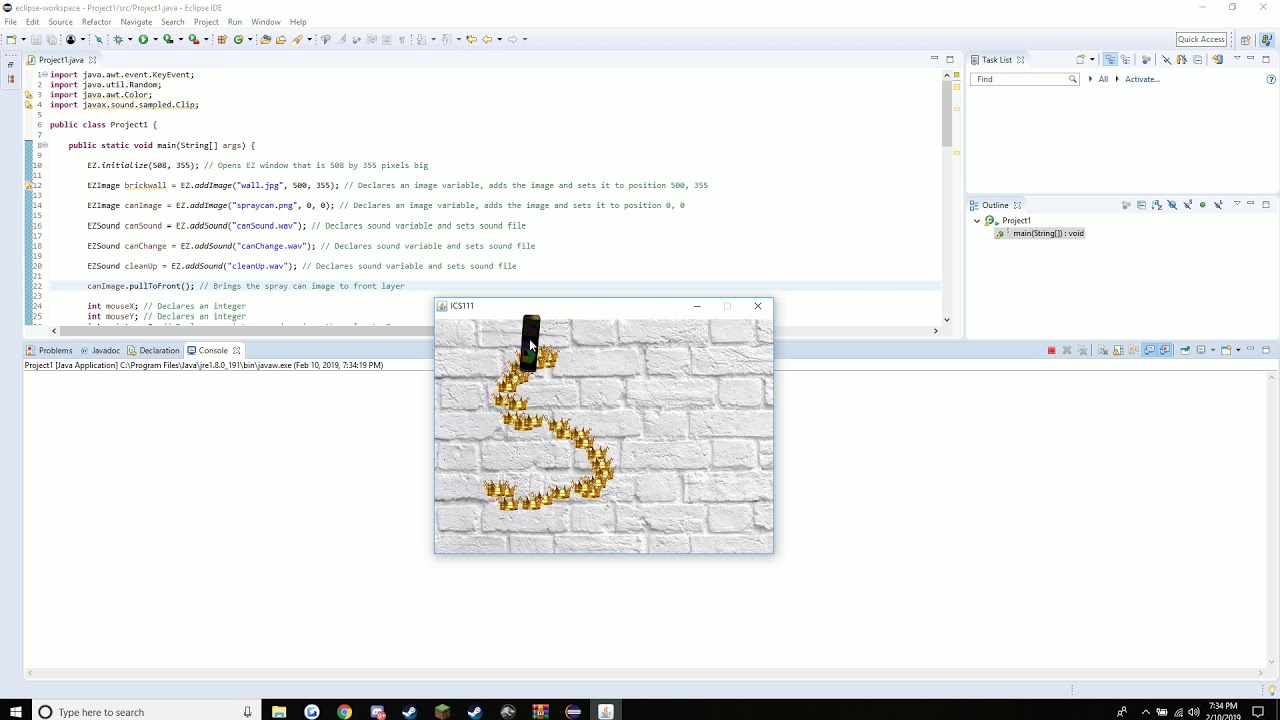This screenshot has width=1280, height=720.
Task: Click the Debug bug icon
Action: (118, 39)
